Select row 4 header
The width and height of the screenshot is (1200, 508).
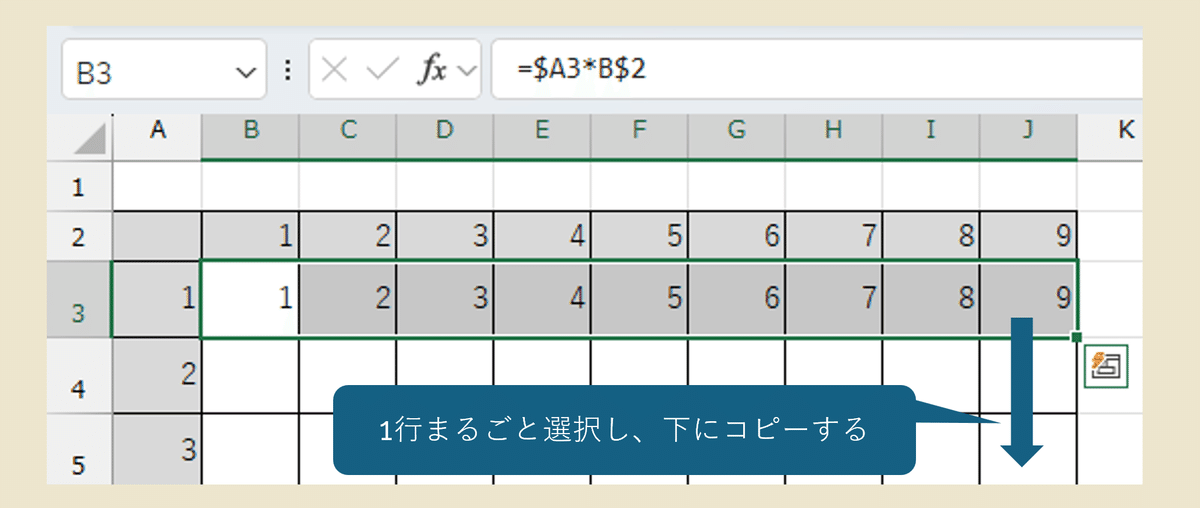click(x=80, y=375)
